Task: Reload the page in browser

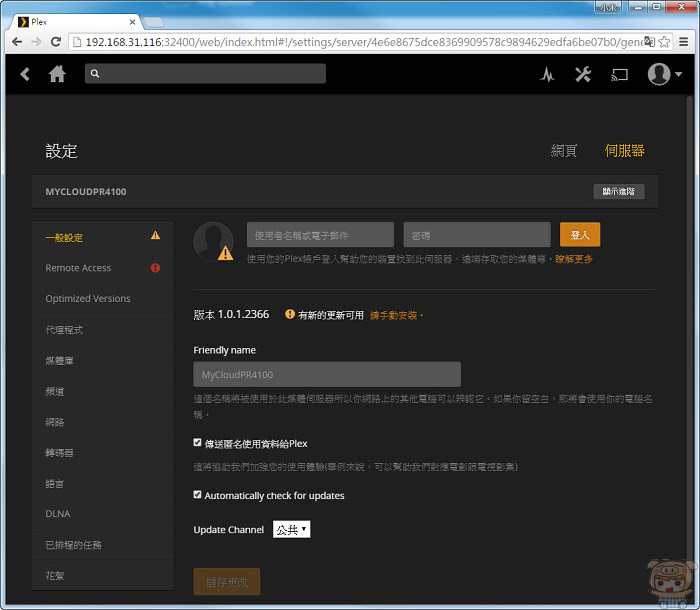Action: pos(56,42)
